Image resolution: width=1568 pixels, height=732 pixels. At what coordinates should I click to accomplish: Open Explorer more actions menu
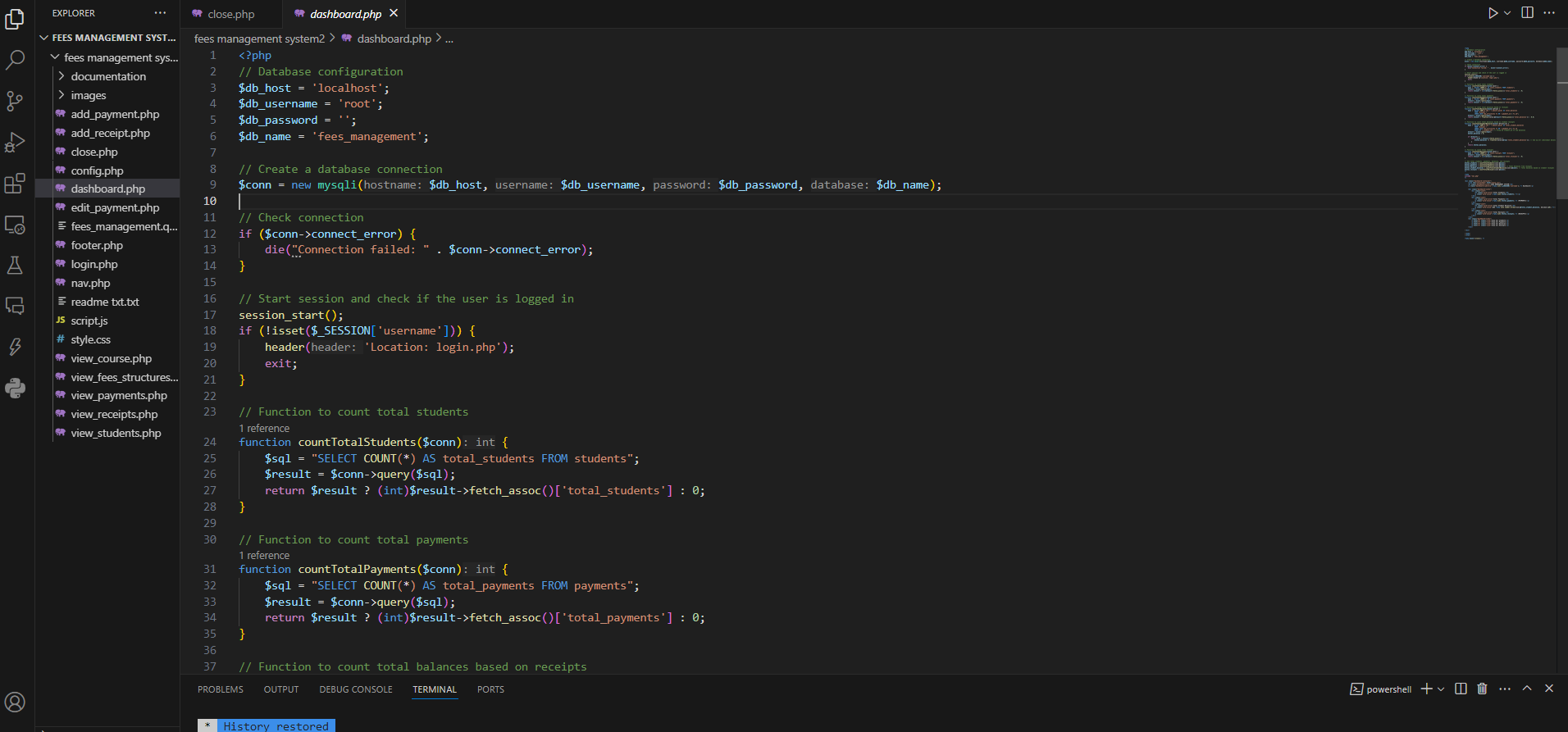[x=160, y=13]
